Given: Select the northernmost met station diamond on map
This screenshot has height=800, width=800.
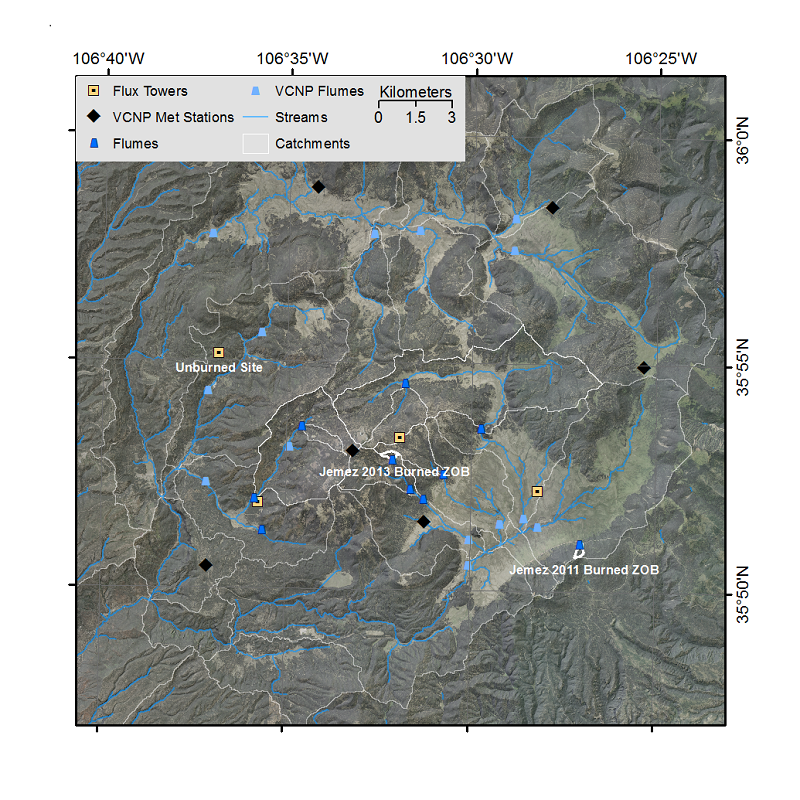Looking at the screenshot, I should pyautogui.click(x=318, y=186).
